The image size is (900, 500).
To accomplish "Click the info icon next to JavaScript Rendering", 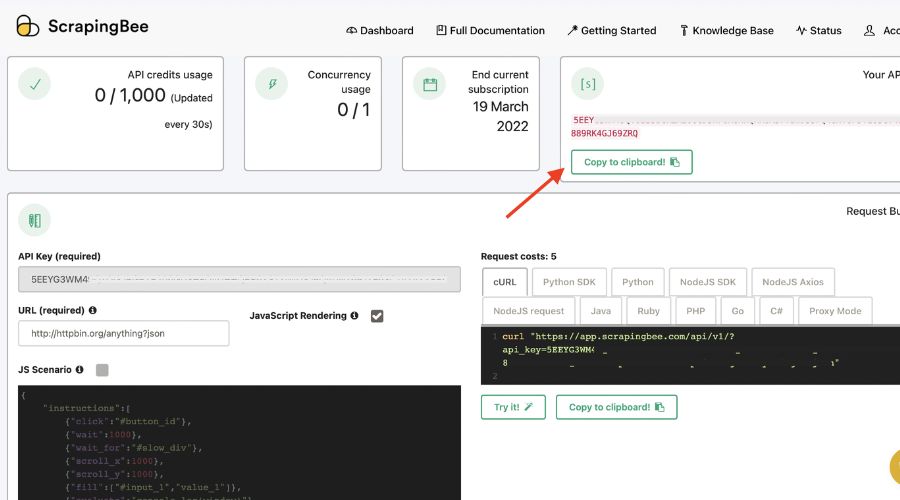I will 354,315.
